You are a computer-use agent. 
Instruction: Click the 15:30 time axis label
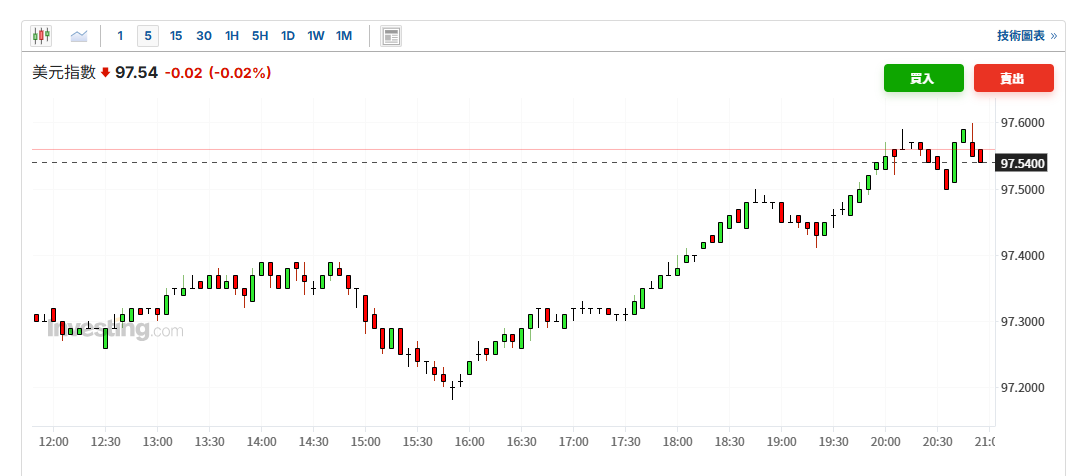point(417,442)
